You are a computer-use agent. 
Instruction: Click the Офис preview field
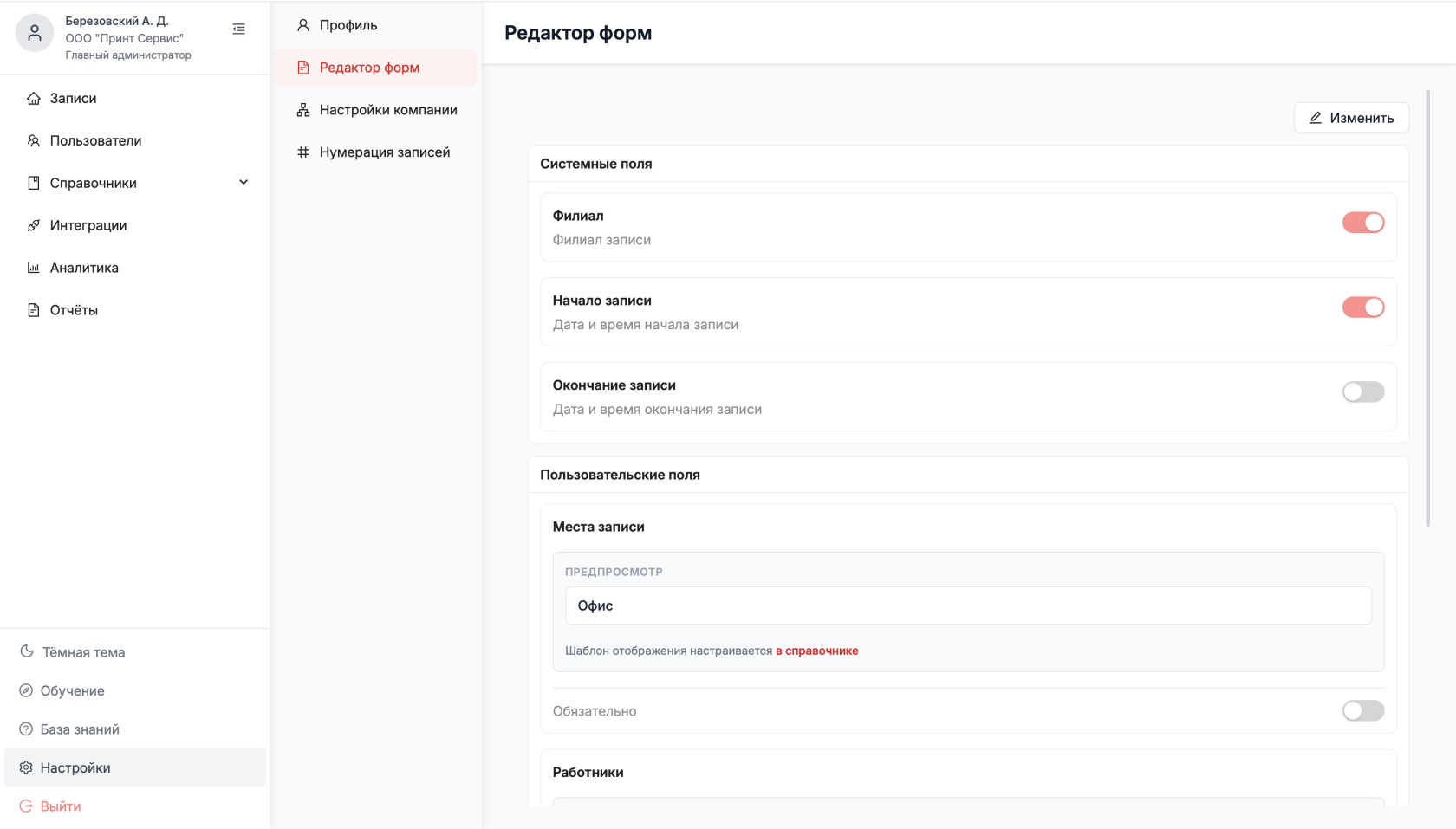968,606
